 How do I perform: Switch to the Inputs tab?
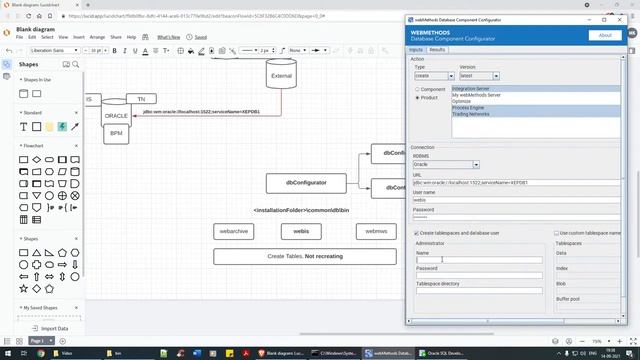pyautogui.click(x=416, y=50)
